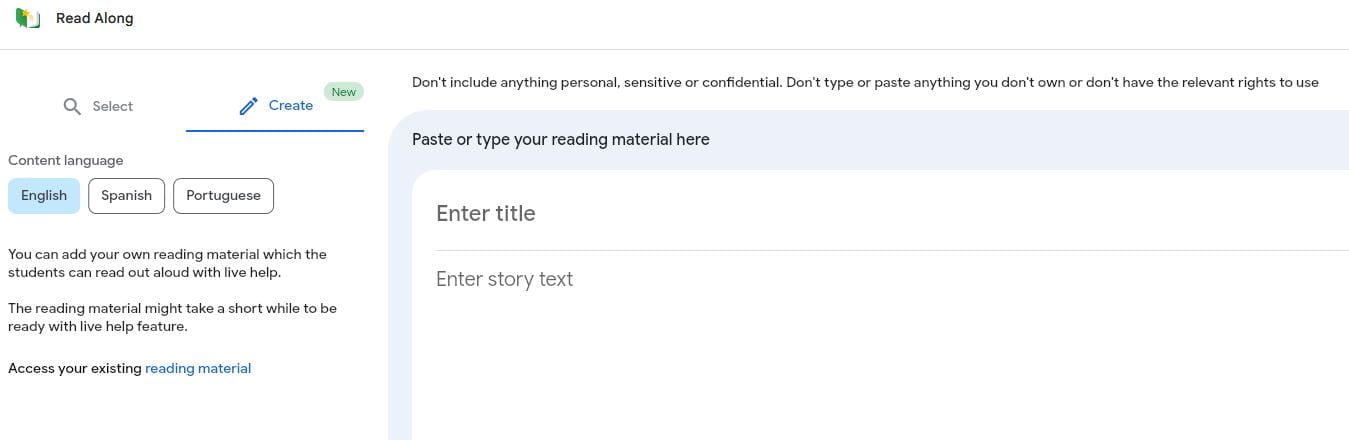Click the Read Along book logo icon
Screen dimensions: 1349x440
click(x=28, y=18)
